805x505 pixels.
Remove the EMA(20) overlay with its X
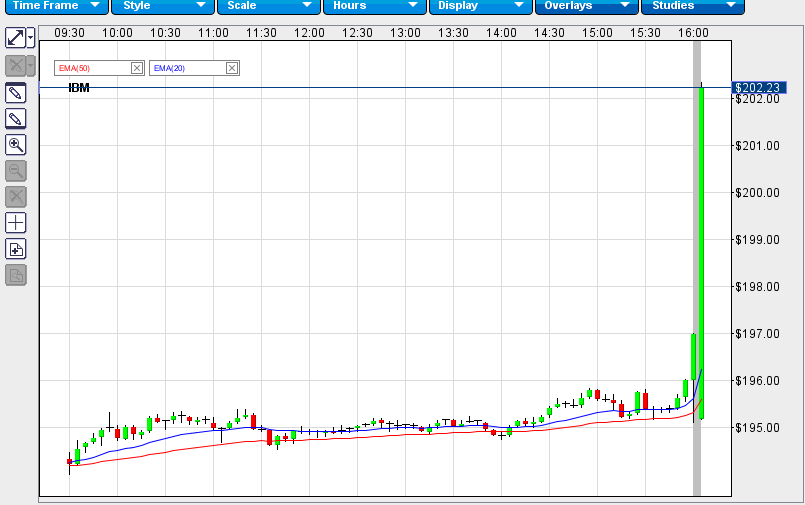[232, 68]
